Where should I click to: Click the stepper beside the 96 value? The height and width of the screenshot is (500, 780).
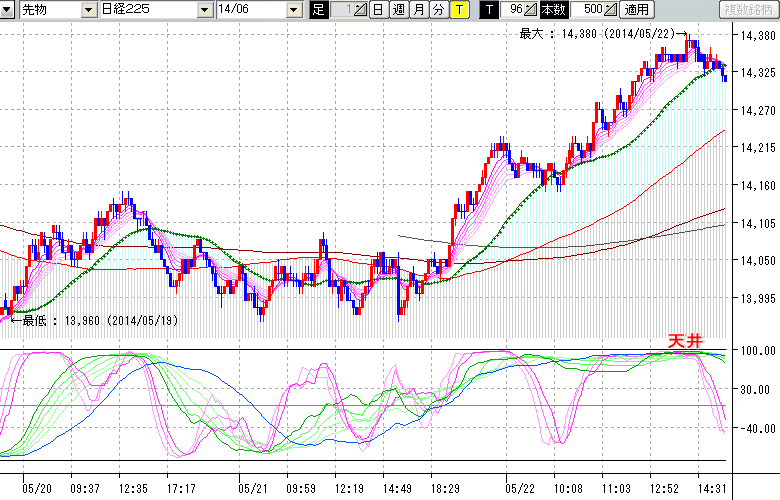pyautogui.click(x=531, y=10)
